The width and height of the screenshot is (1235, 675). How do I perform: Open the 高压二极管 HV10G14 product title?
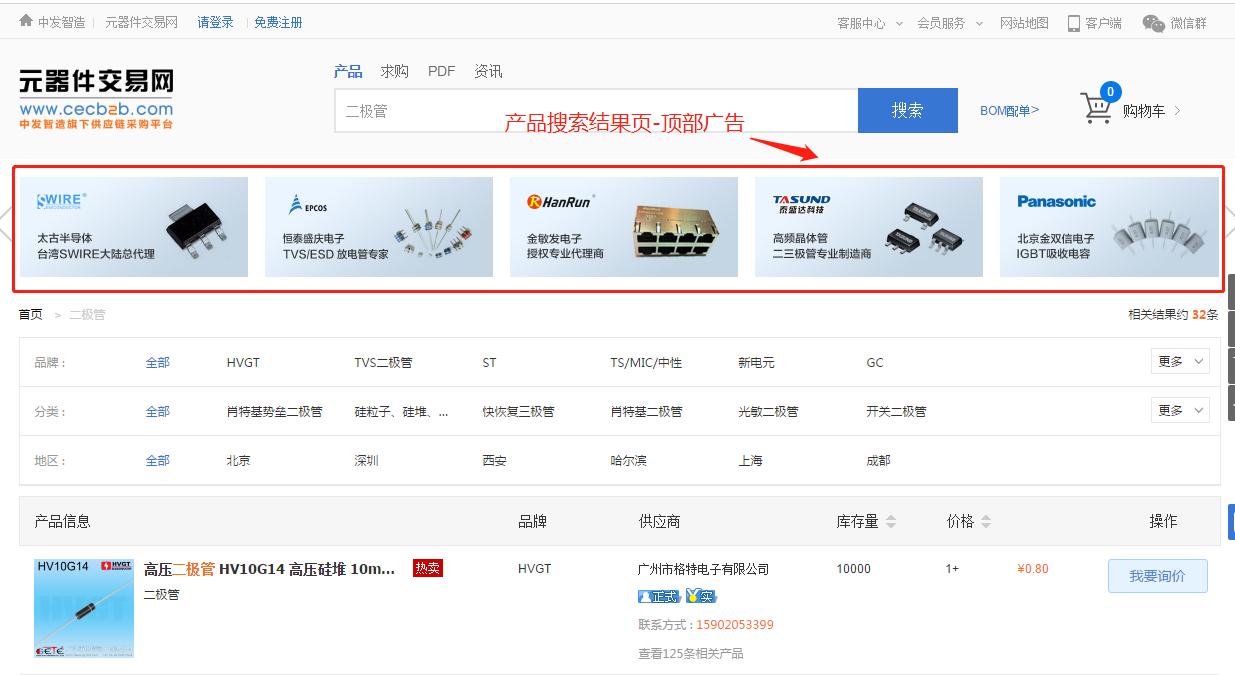click(x=269, y=569)
